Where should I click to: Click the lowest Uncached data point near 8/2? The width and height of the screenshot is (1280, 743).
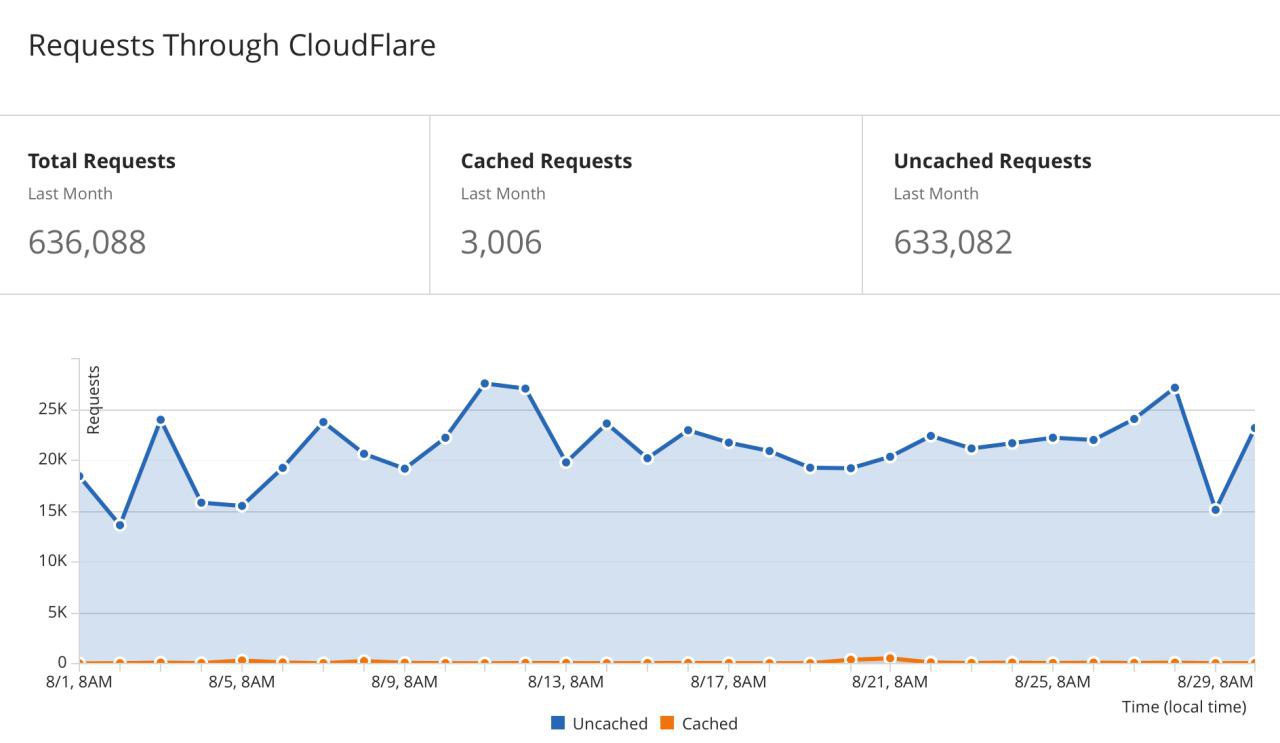coord(120,525)
